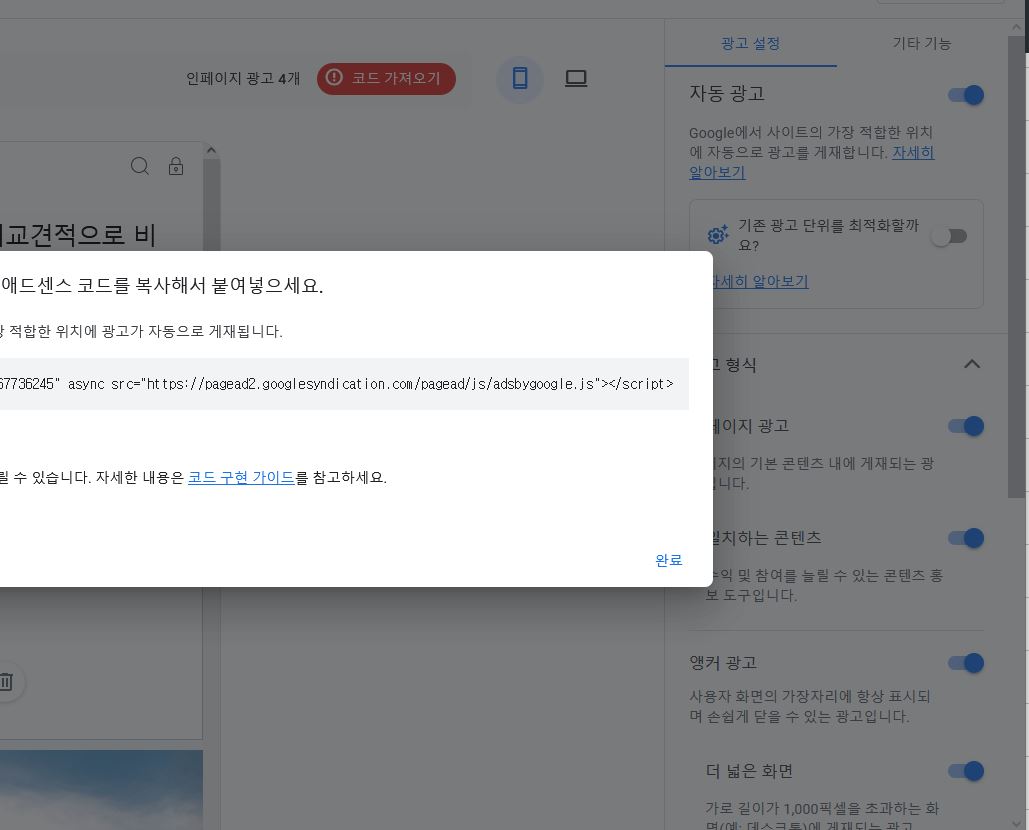Click the optimization gear sparkle icon
The image size is (1029, 830).
click(718, 234)
